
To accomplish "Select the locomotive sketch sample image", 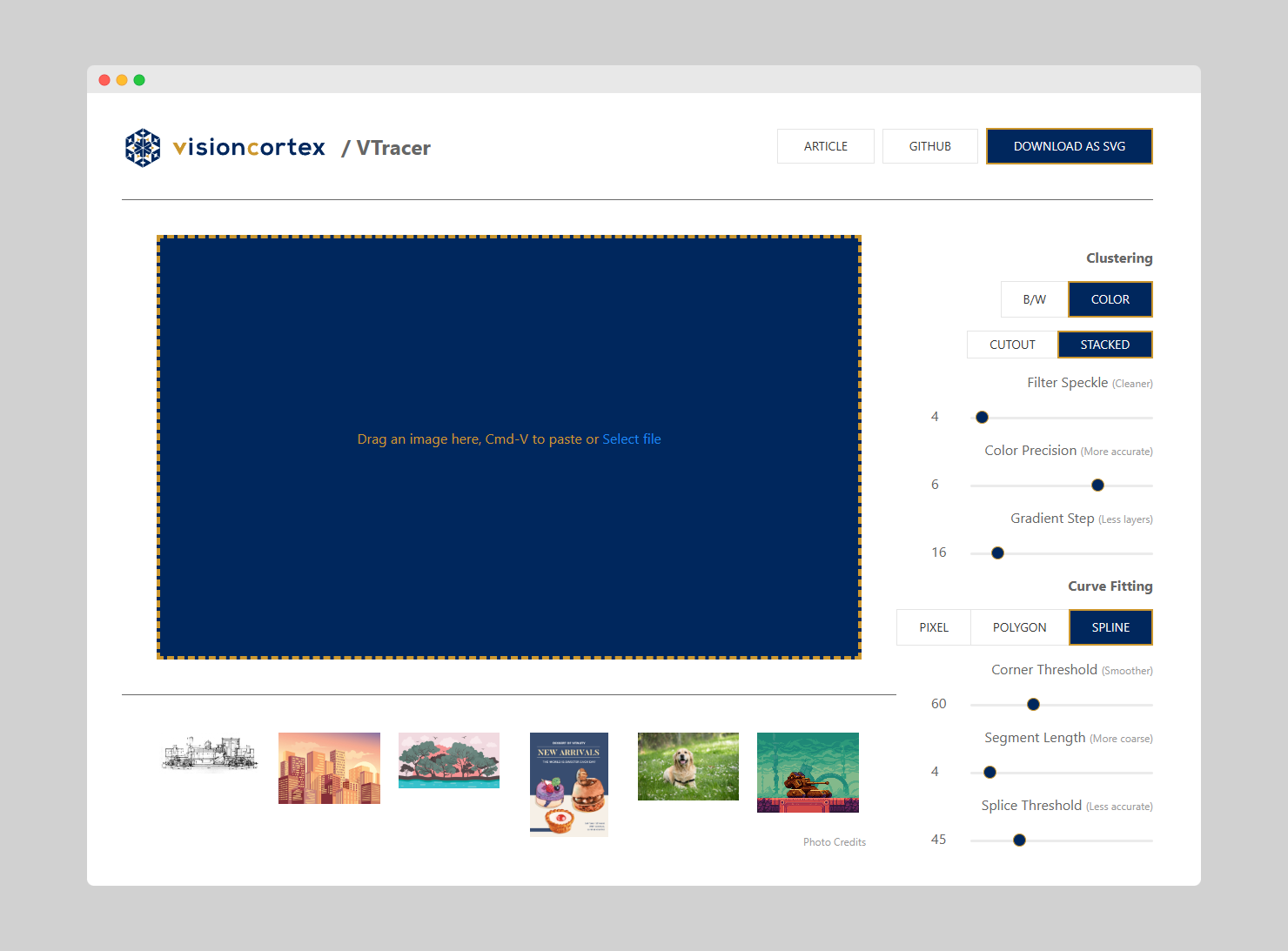I will click(x=210, y=754).
